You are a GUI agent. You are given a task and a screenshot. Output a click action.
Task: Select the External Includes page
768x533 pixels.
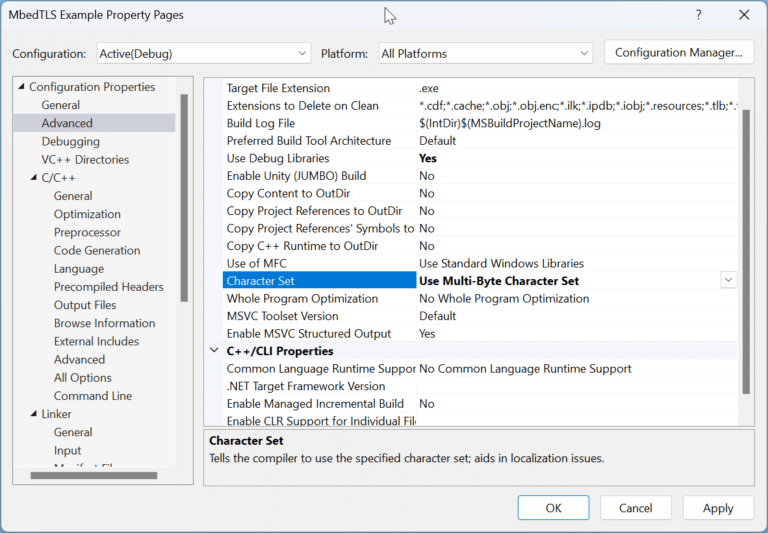point(96,341)
